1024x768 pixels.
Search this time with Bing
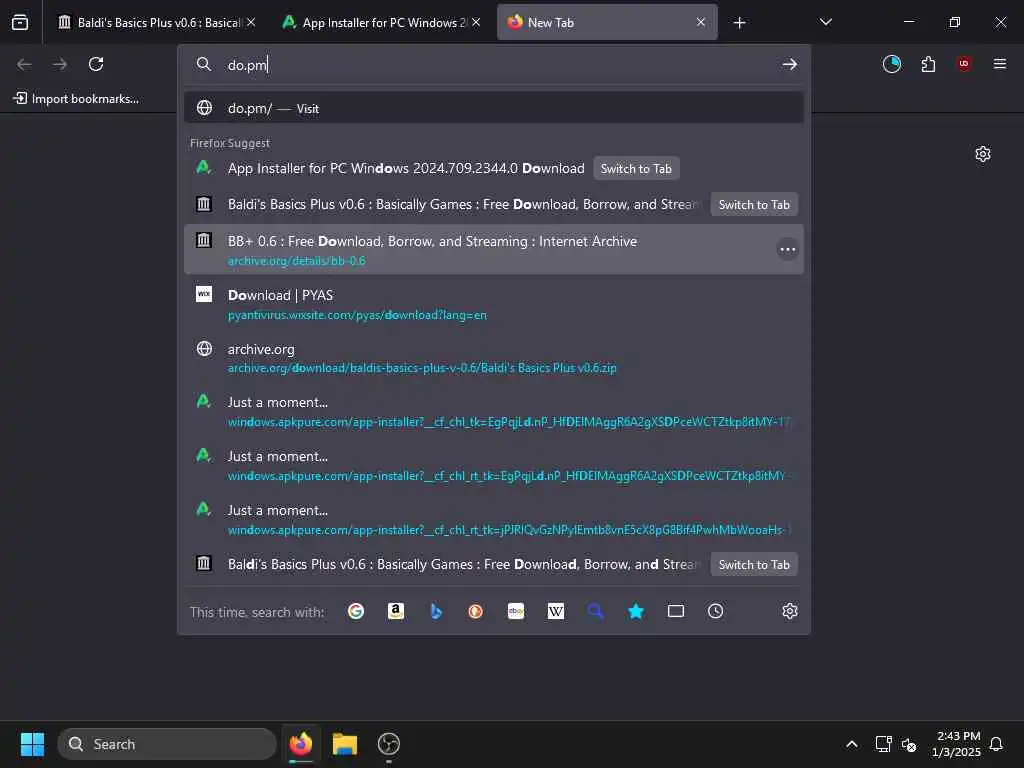tap(436, 611)
